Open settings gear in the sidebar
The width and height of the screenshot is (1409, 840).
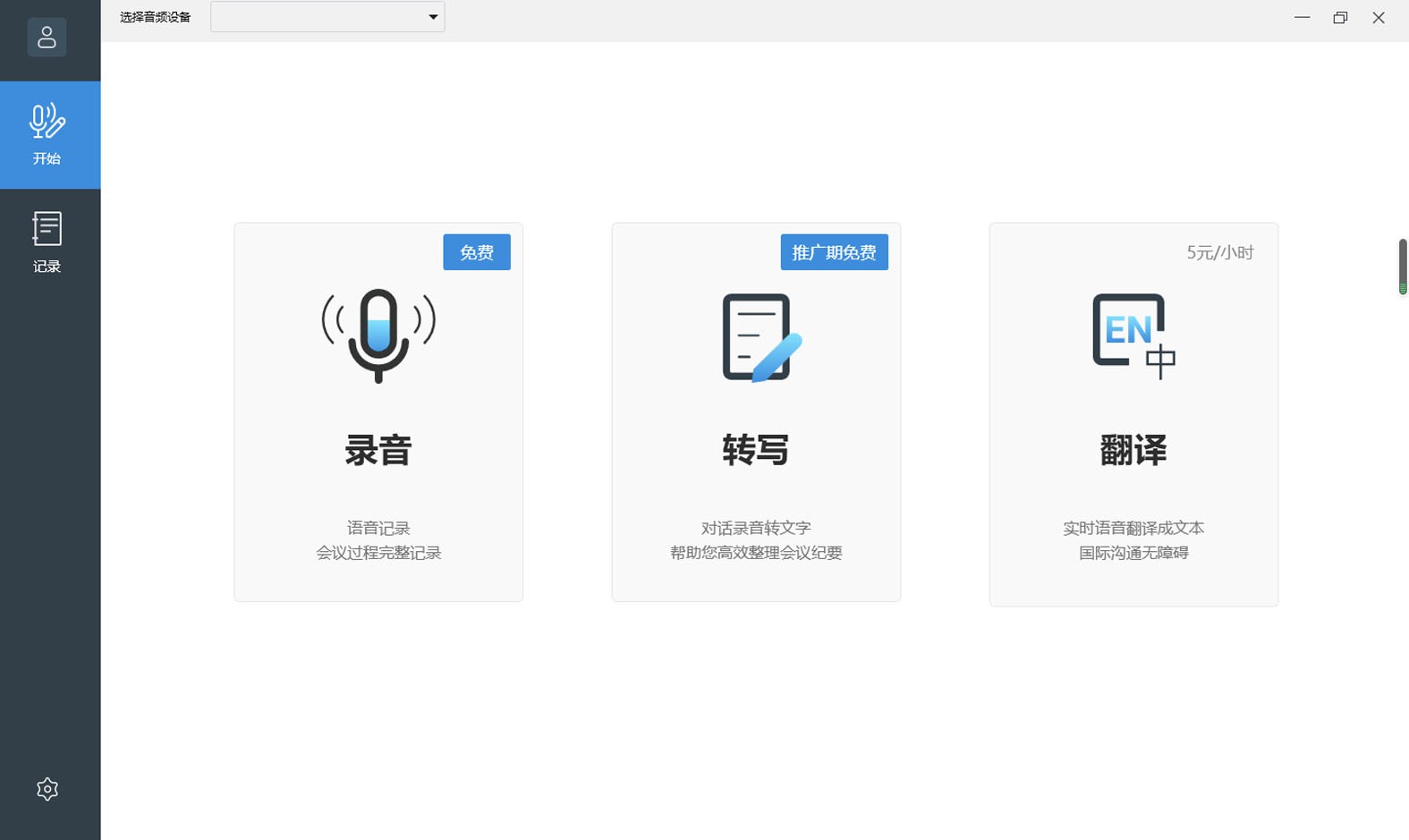coord(47,789)
